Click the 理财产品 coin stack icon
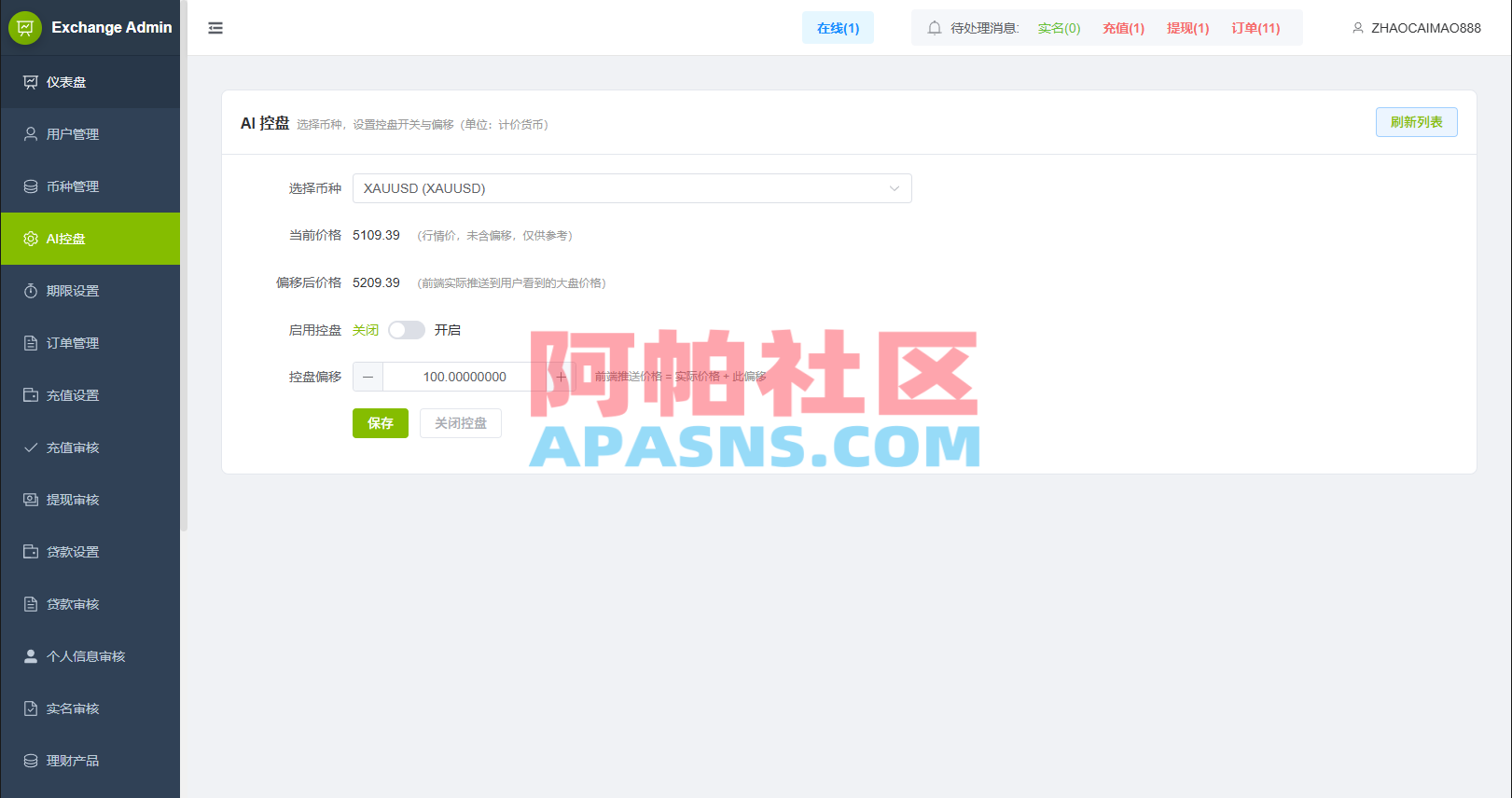The image size is (1512, 798). pos(31,761)
